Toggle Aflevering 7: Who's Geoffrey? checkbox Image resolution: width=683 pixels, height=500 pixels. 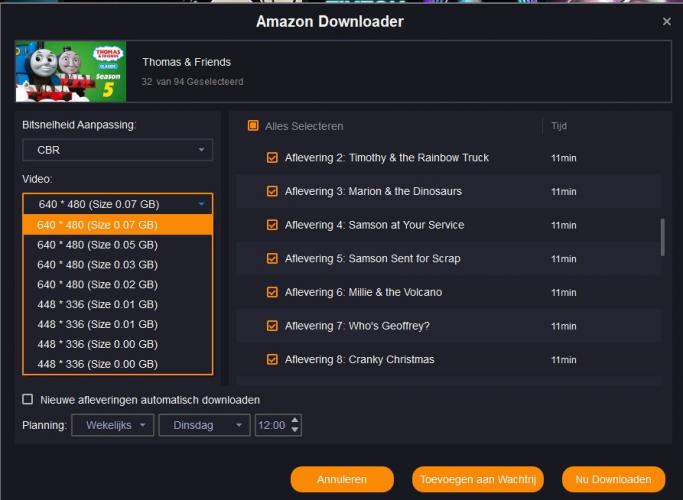click(x=272, y=326)
